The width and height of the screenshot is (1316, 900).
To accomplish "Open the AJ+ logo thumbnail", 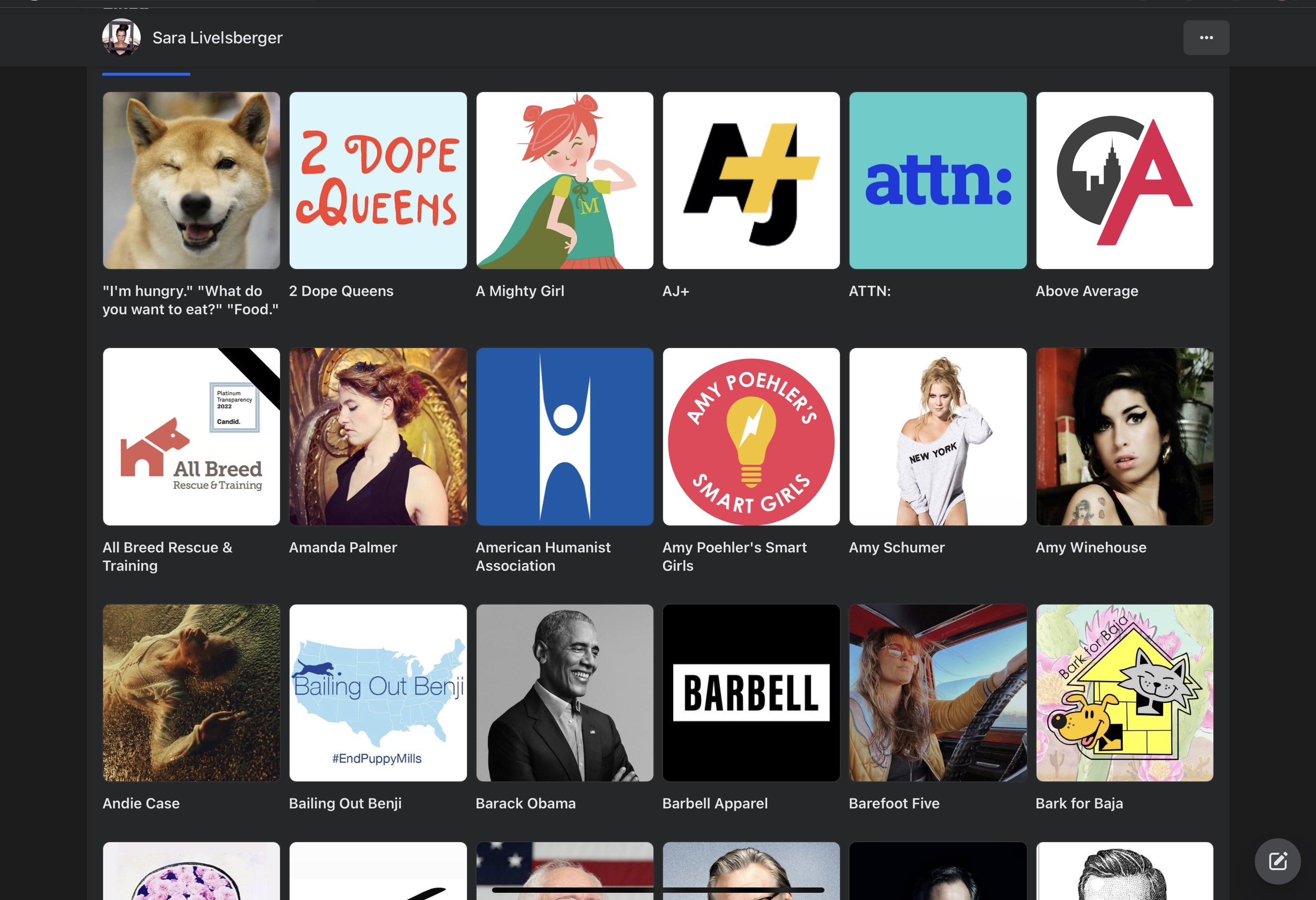I will click(751, 181).
